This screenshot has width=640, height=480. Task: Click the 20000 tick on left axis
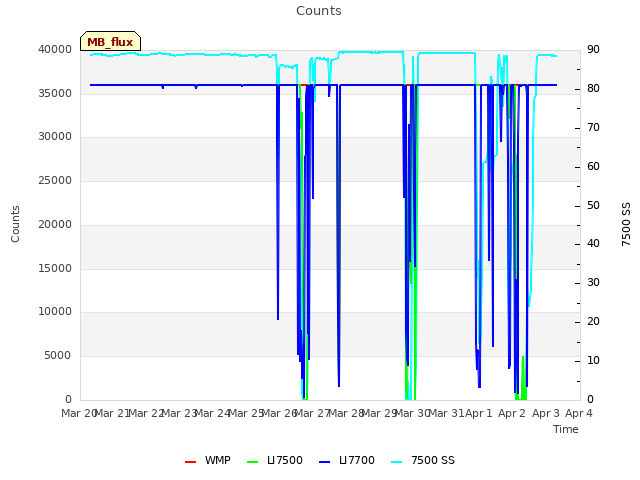point(55,224)
